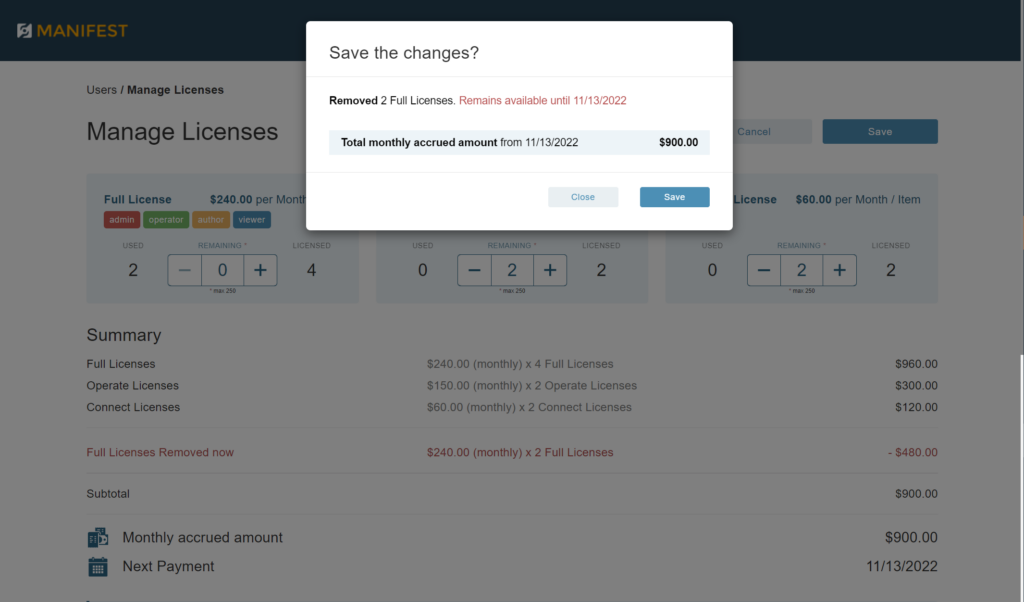Click minus on the middle license stepper
Image resolution: width=1024 pixels, height=602 pixels.
click(x=474, y=270)
